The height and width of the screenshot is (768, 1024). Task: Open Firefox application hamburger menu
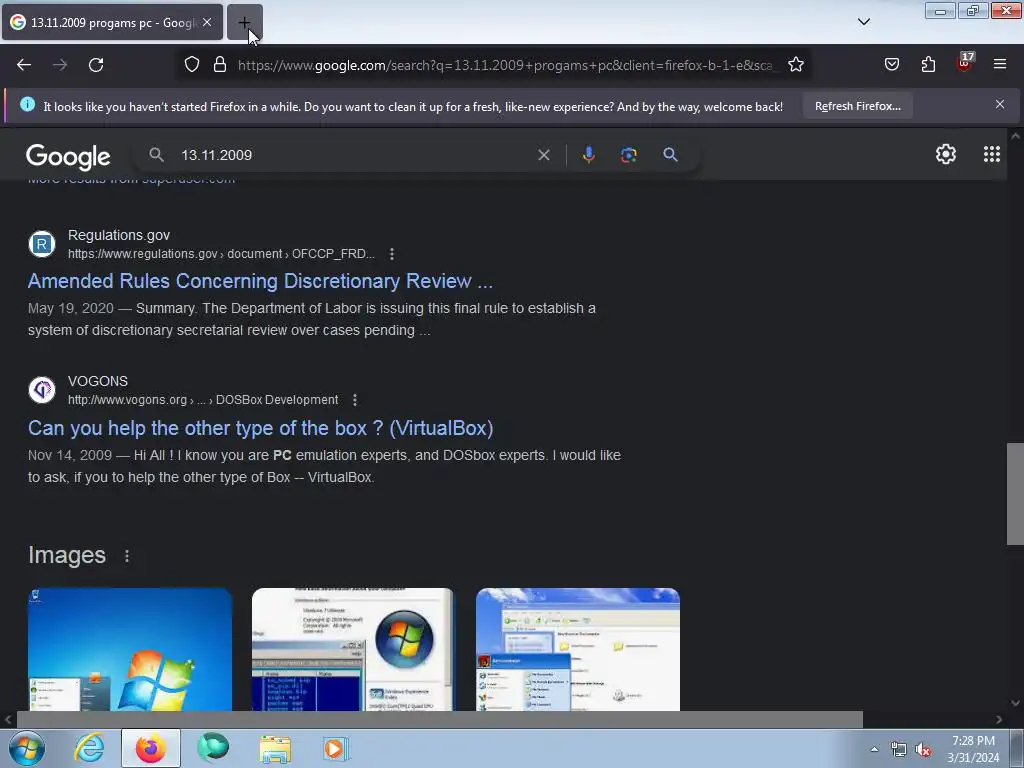1000,65
